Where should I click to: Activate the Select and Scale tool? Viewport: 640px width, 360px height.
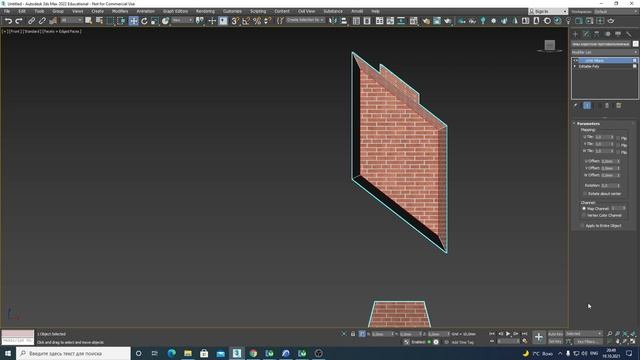coord(155,20)
